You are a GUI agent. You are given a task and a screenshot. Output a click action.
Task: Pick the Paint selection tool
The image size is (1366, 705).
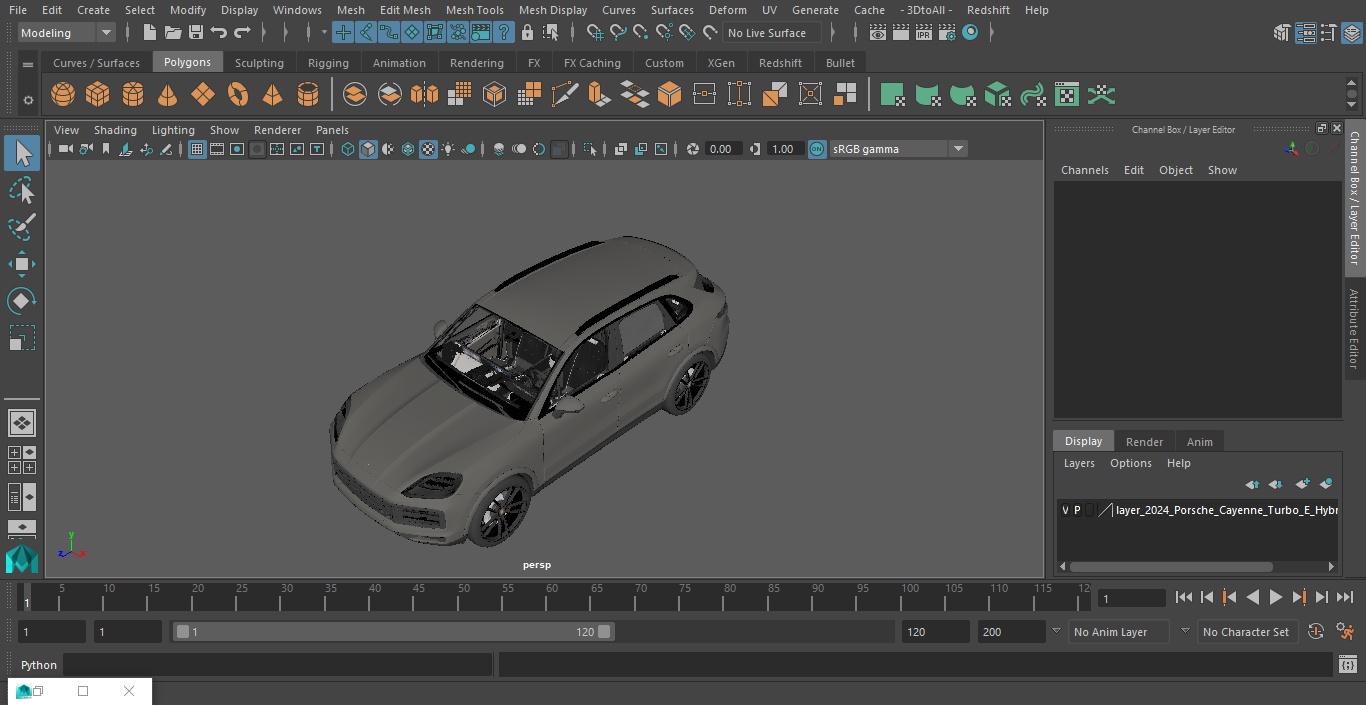21,227
